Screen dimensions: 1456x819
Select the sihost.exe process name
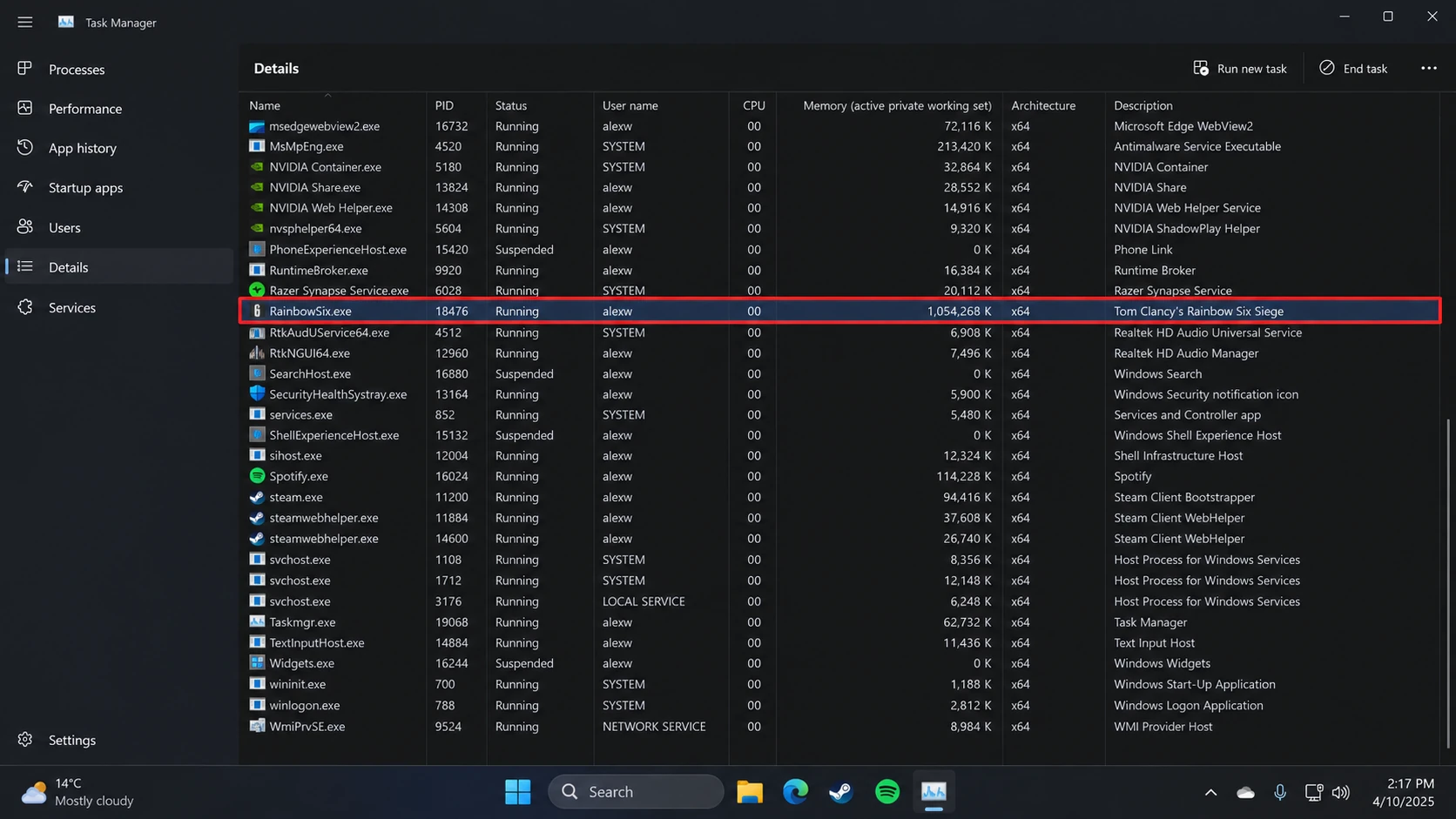(x=295, y=456)
